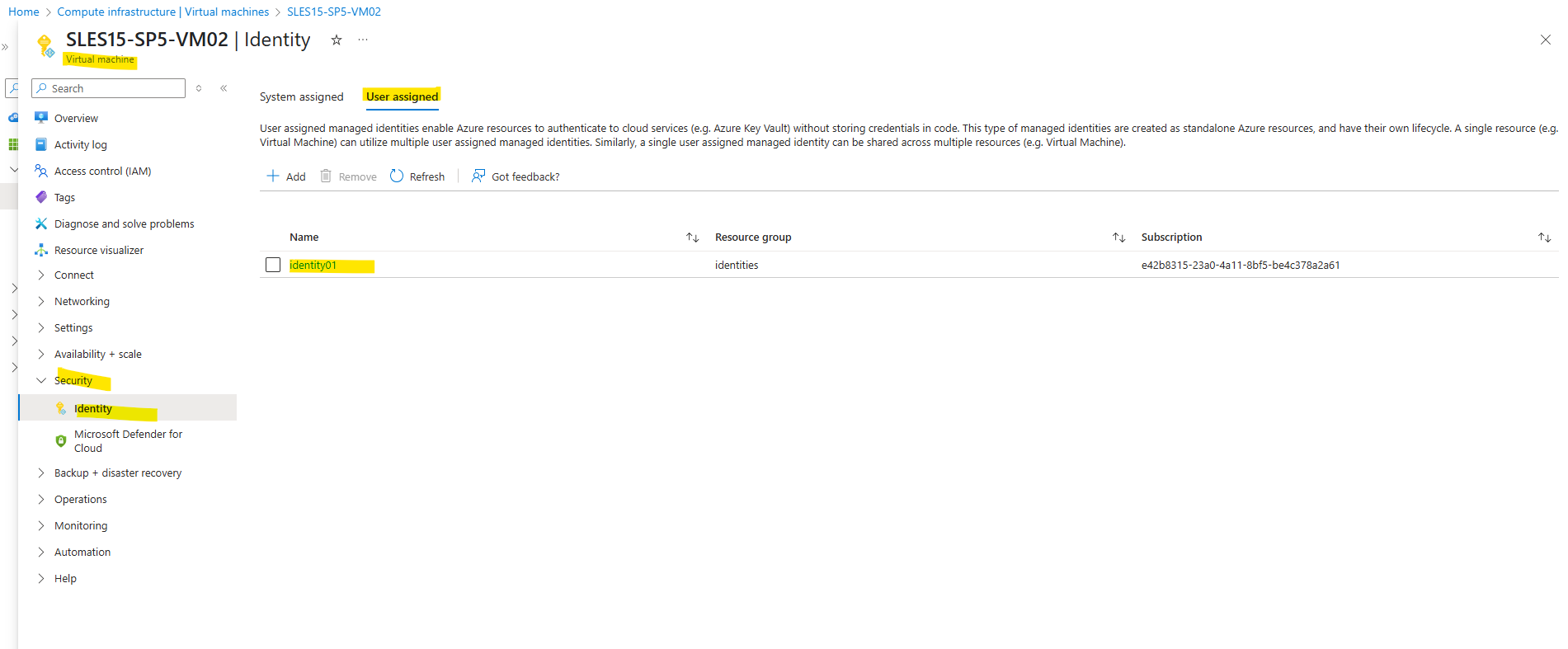Image resolution: width=1568 pixels, height=649 pixels.
Task: Expand the Monitoring section
Action: [81, 525]
